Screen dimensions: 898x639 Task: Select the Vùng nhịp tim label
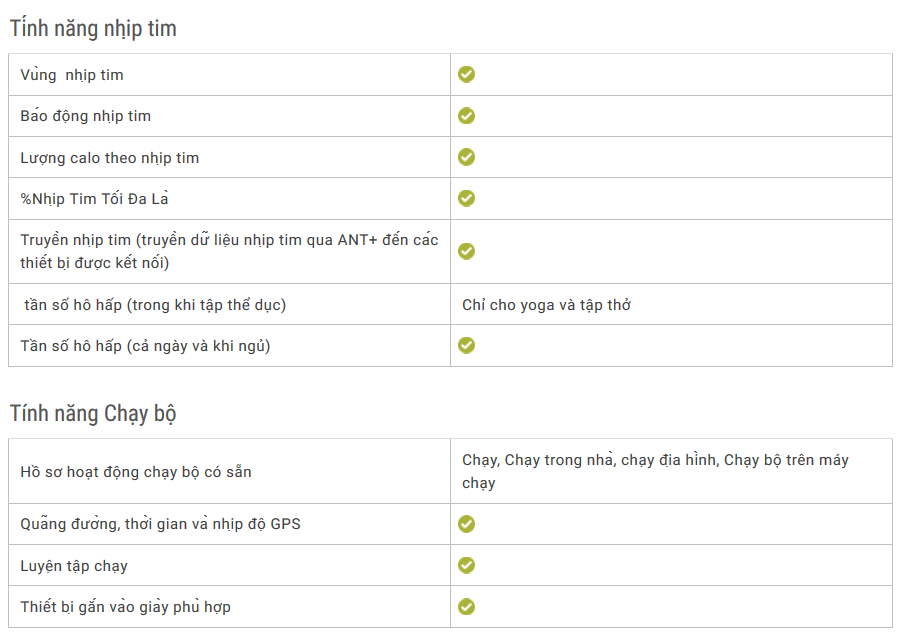72,75
